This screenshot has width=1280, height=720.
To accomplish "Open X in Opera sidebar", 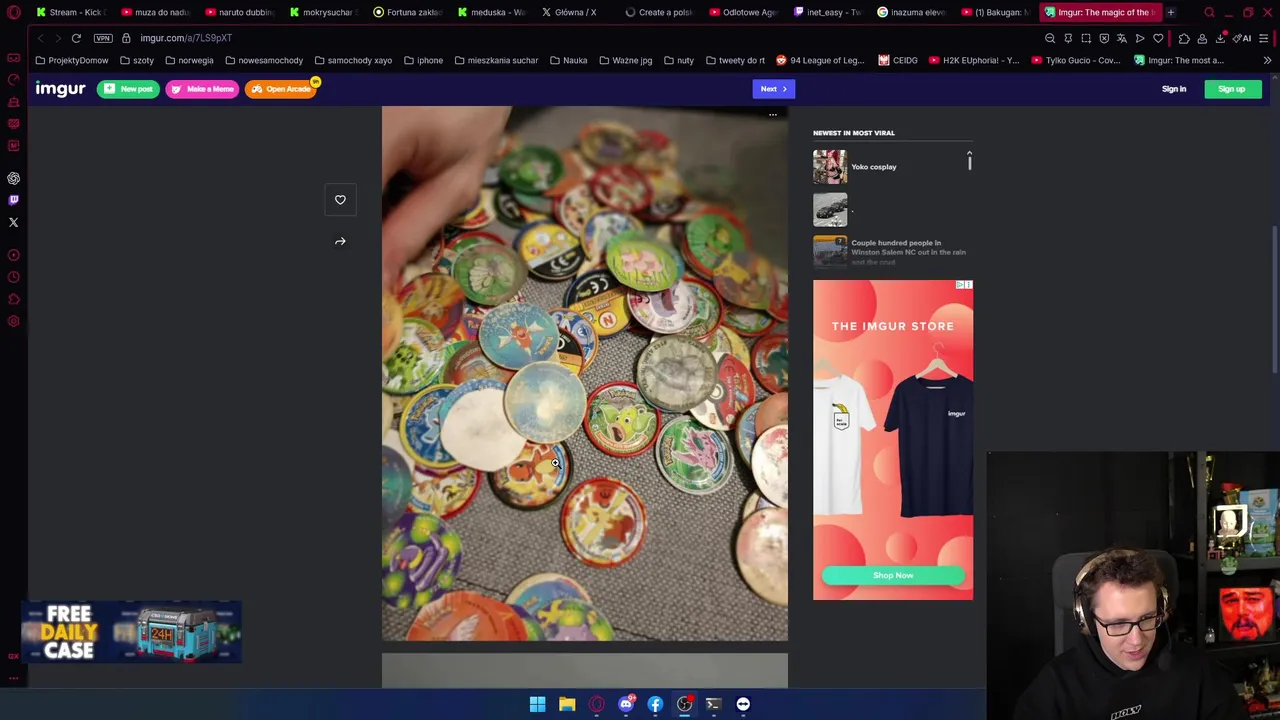I will [14, 222].
